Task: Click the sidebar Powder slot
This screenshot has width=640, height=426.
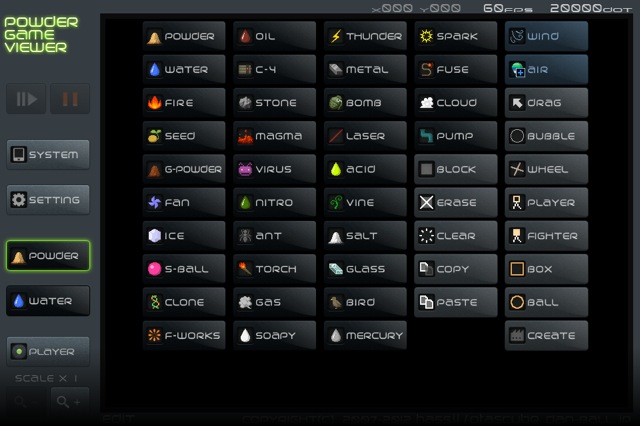Action: [48, 256]
